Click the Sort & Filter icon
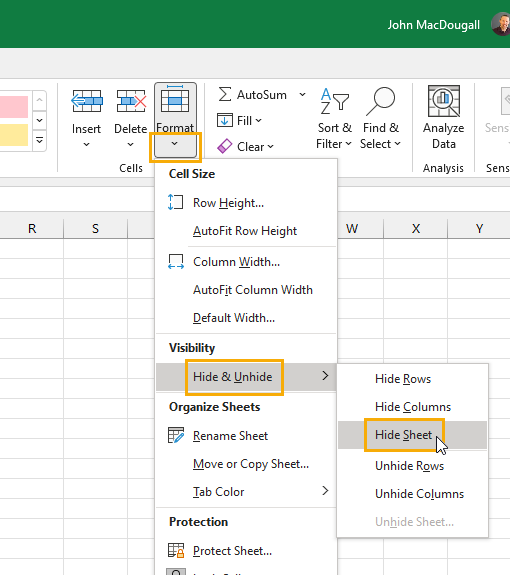 pos(334,101)
